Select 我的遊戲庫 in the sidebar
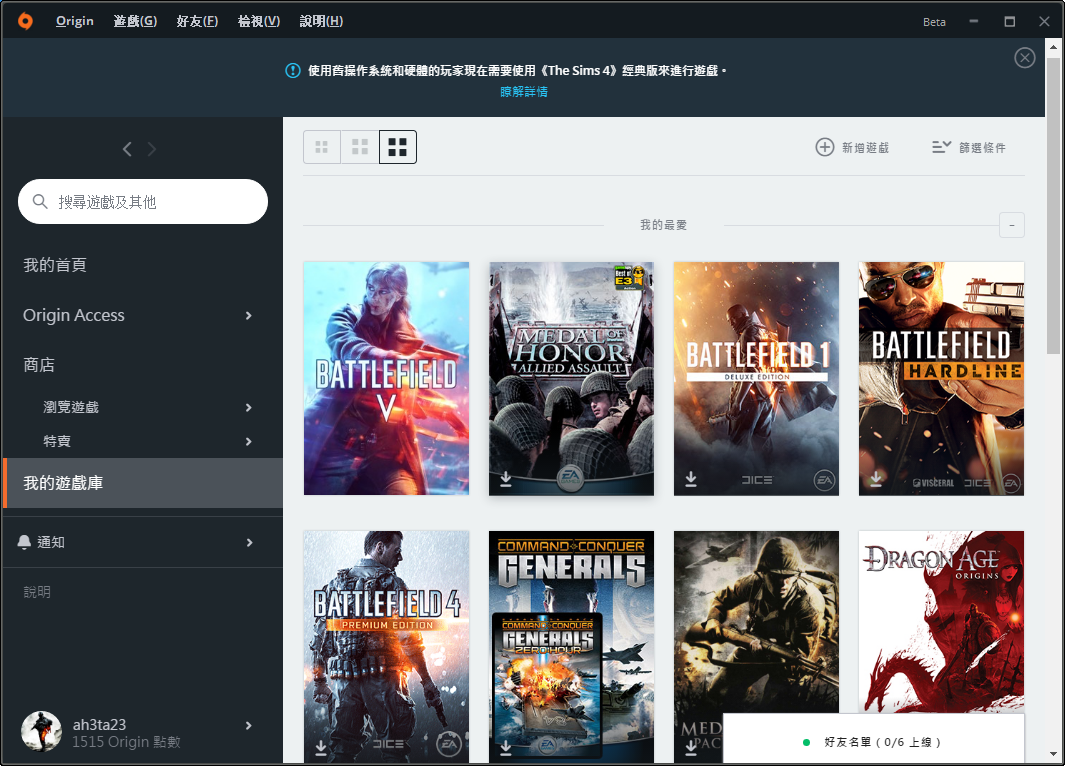The image size is (1065, 766). click(x=143, y=483)
